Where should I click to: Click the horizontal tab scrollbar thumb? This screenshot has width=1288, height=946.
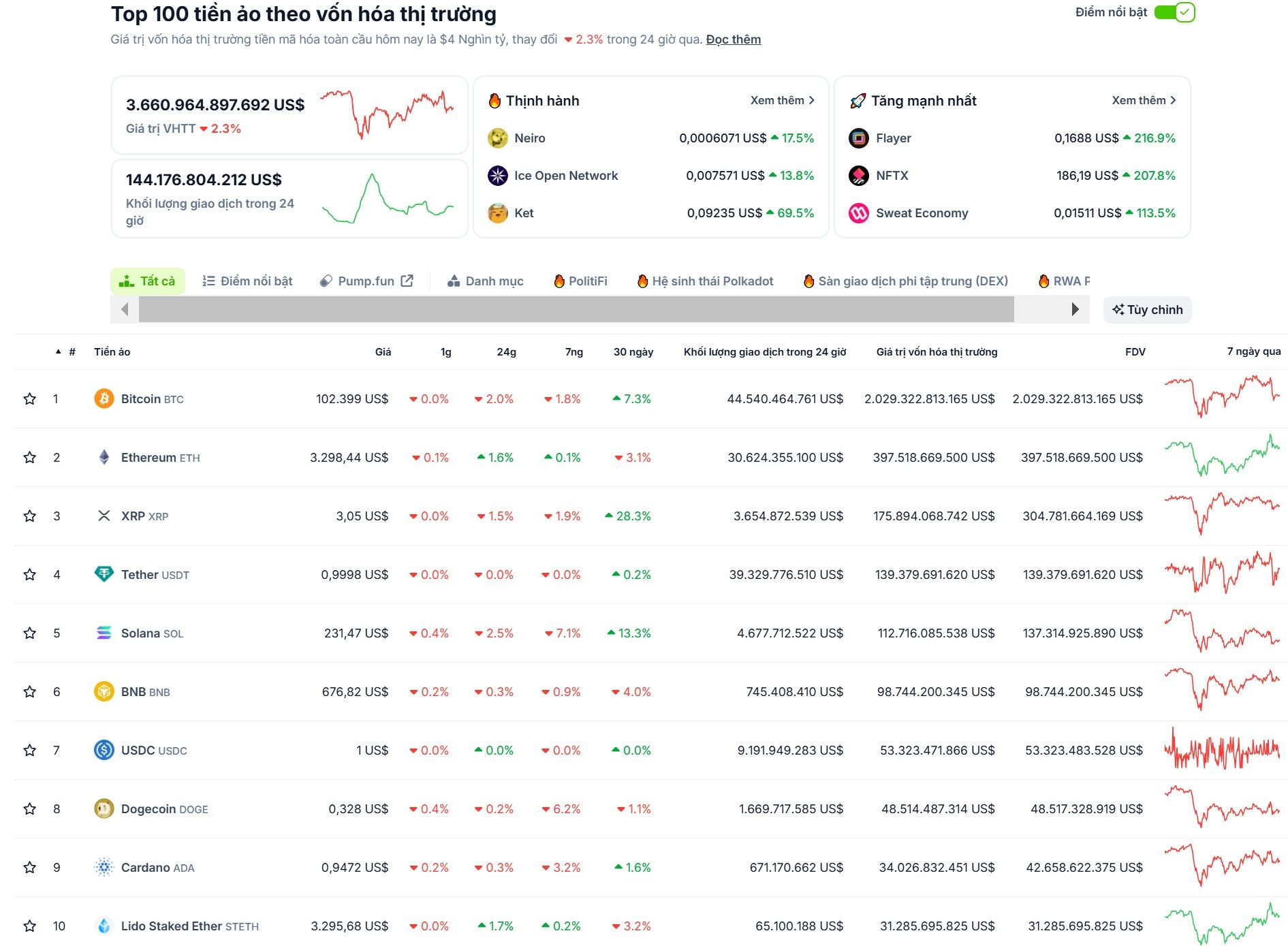(x=576, y=309)
